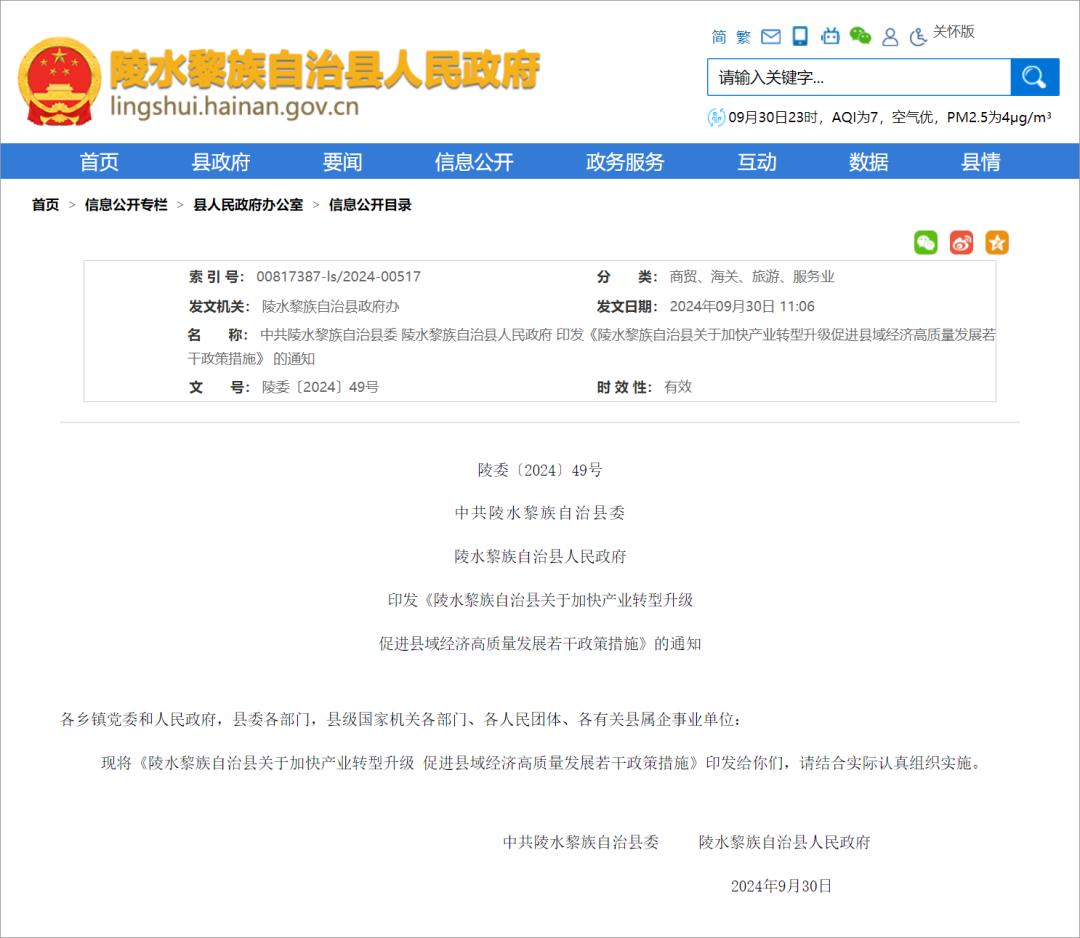Screen dimensions: 1080x938
Task: Click centered heading 中共陵水黎族自治县委
Action: [540, 512]
